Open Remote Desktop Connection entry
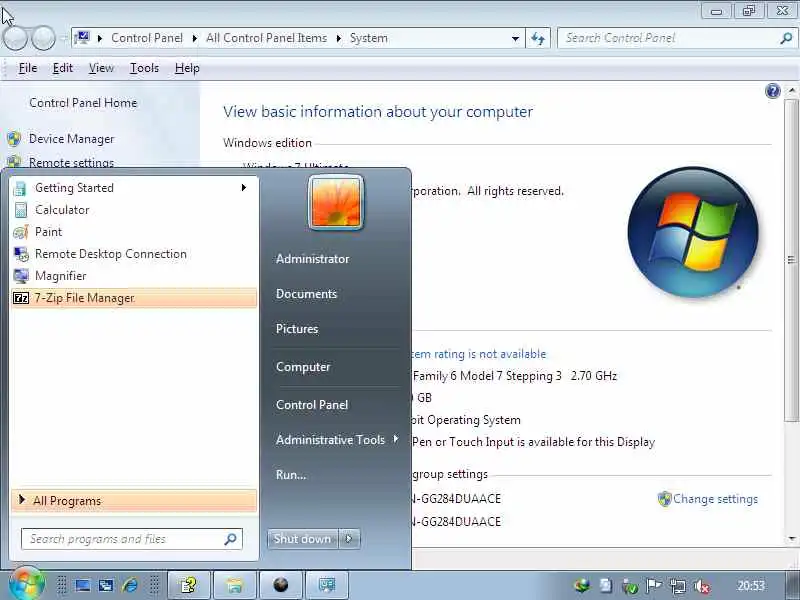 point(134,254)
